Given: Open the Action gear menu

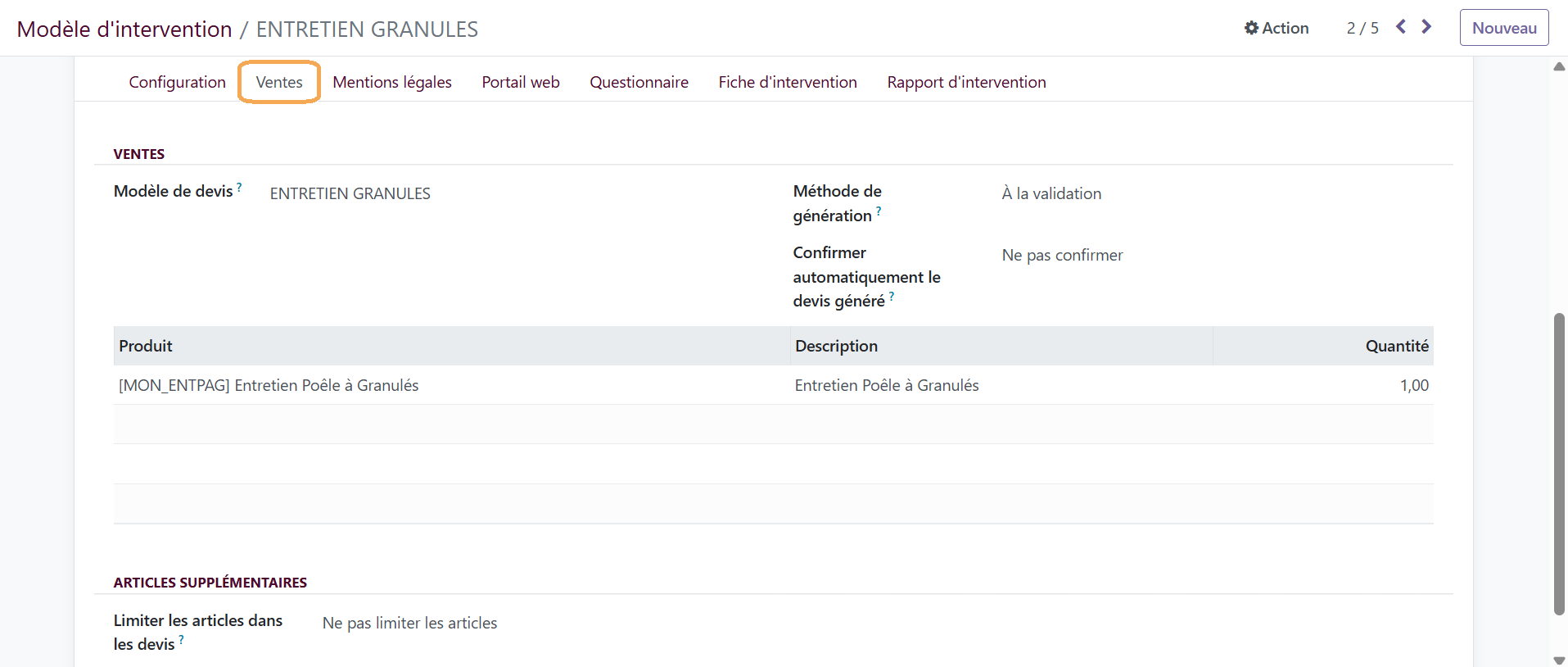Looking at the screenshot, I should (x=1277, y=28).
